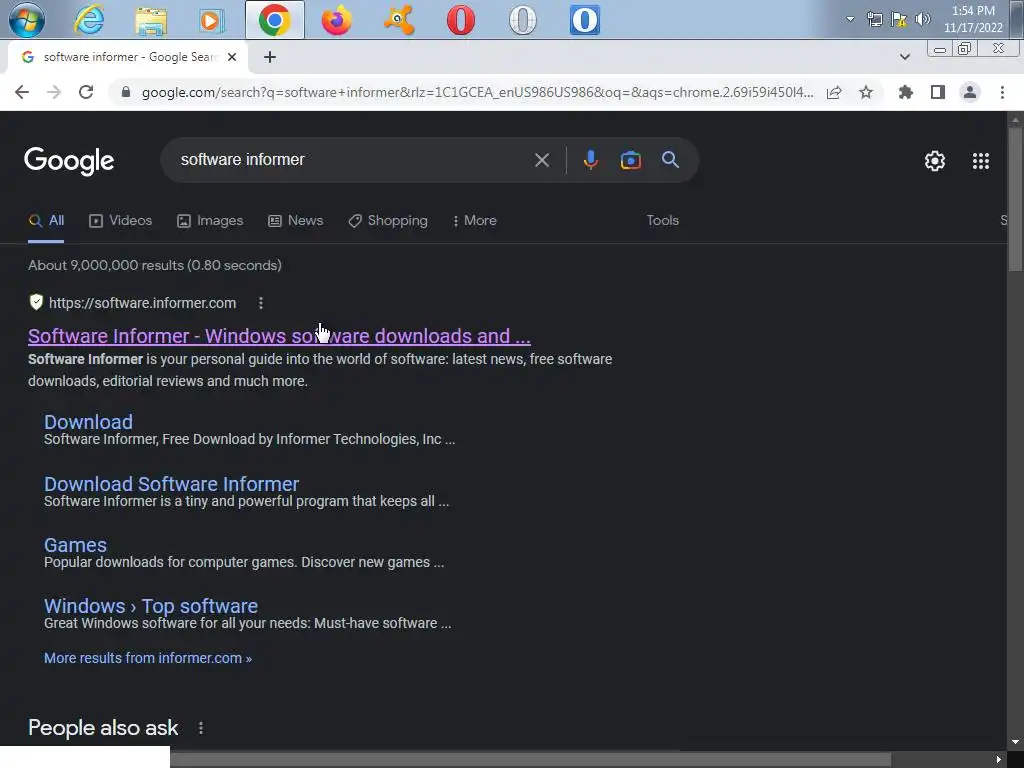The height and width of the screenshot is (768, 1024).
Task: Open the clock showing 1:54 PM
Action: (x=973, y=19)
